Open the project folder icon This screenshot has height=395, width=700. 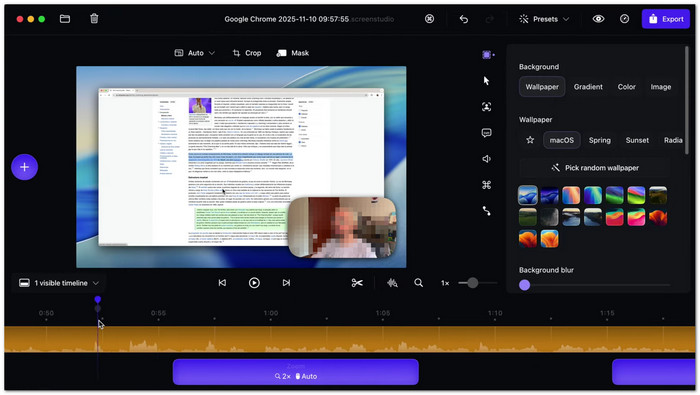pos(65,19)
